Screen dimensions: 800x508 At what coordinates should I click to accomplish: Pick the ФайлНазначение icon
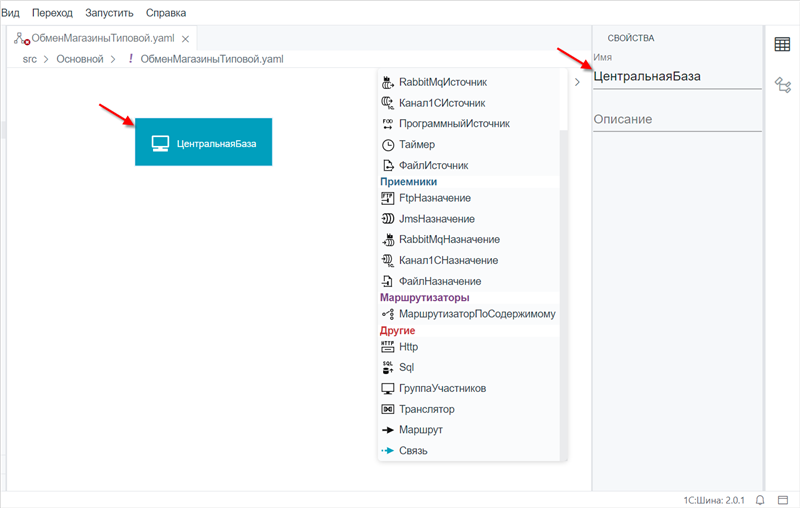(388, 281)
